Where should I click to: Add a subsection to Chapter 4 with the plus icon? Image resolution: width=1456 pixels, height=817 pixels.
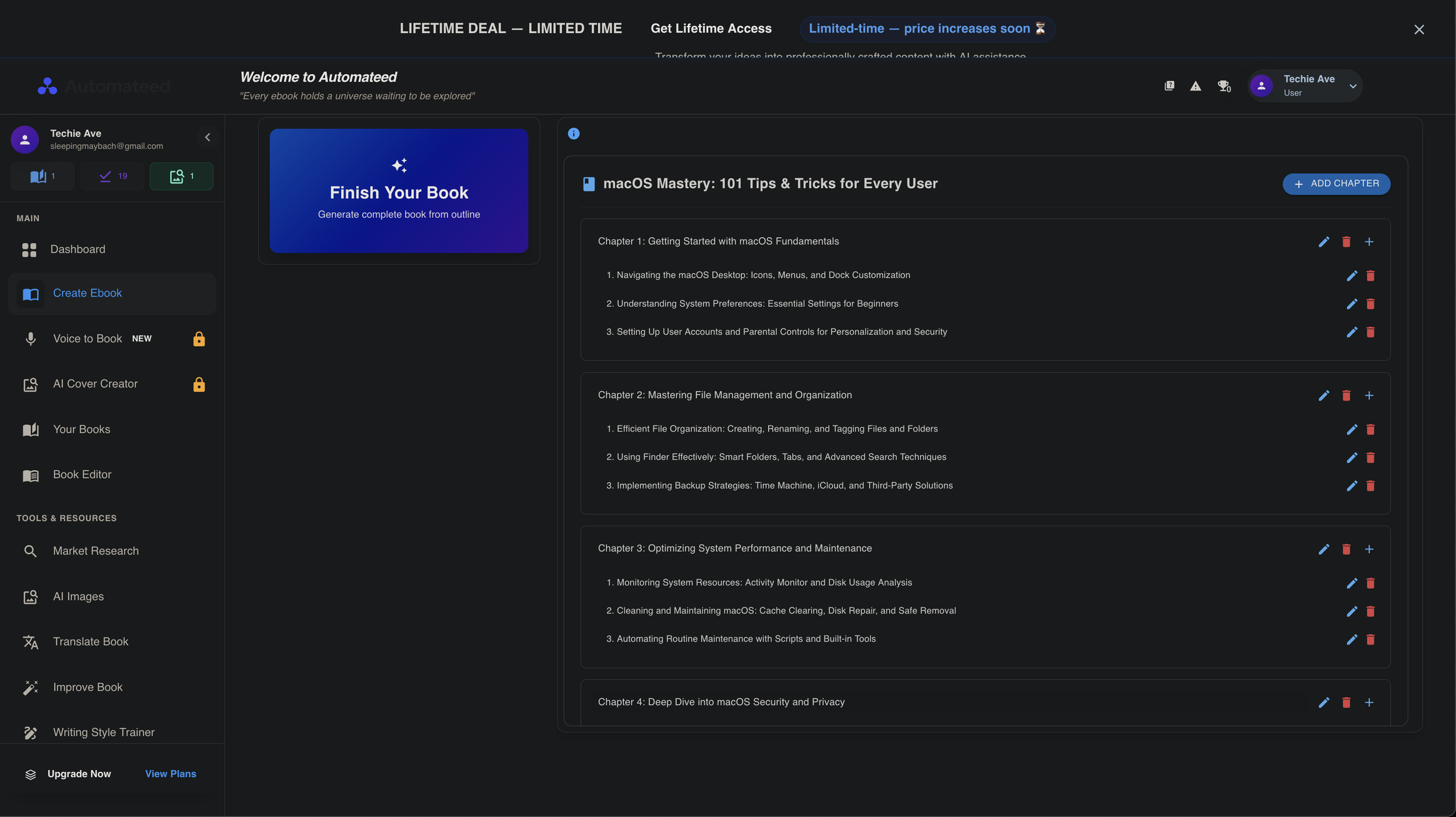coord(1369,703)
